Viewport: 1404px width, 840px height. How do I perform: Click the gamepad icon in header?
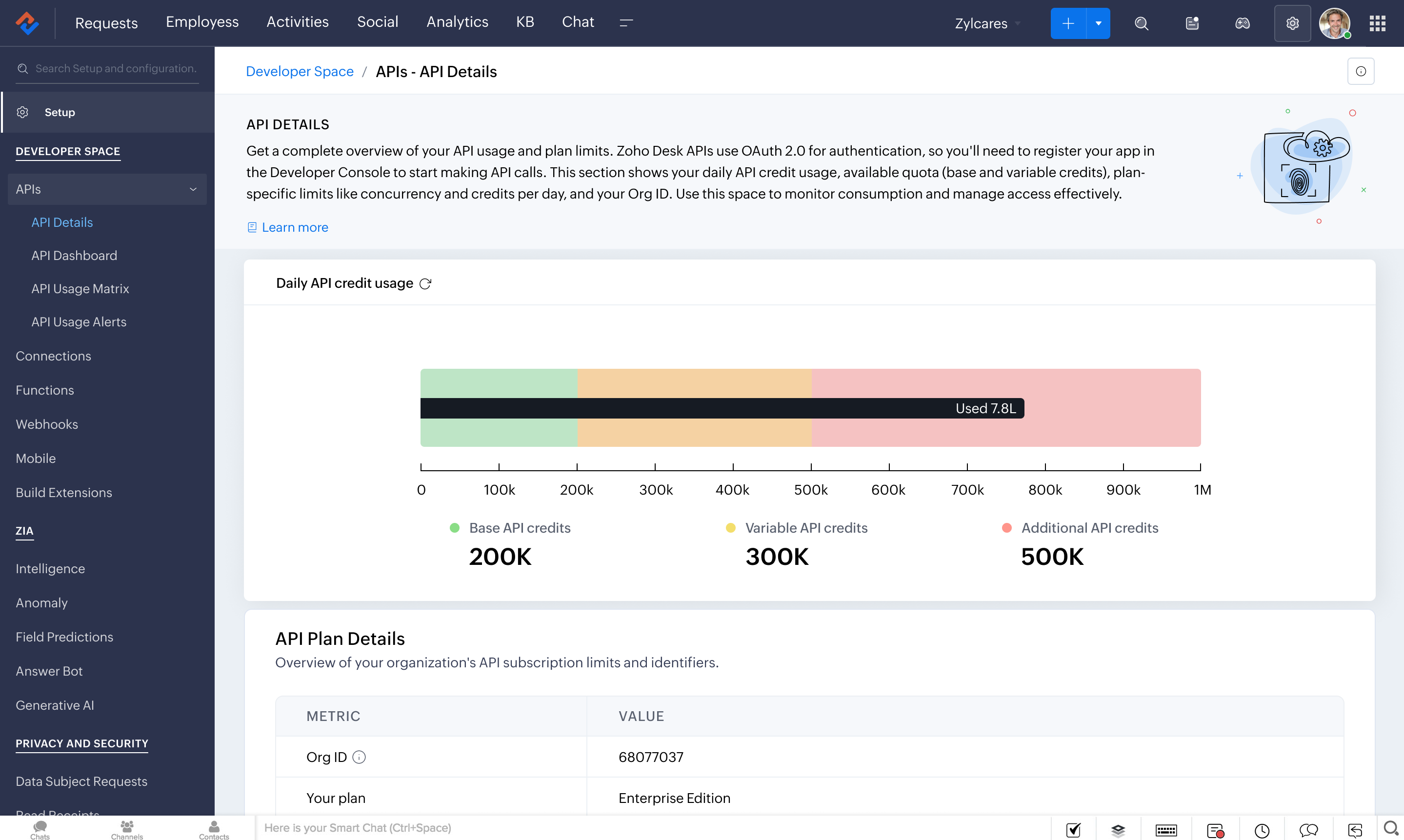tap(1242, 23)
